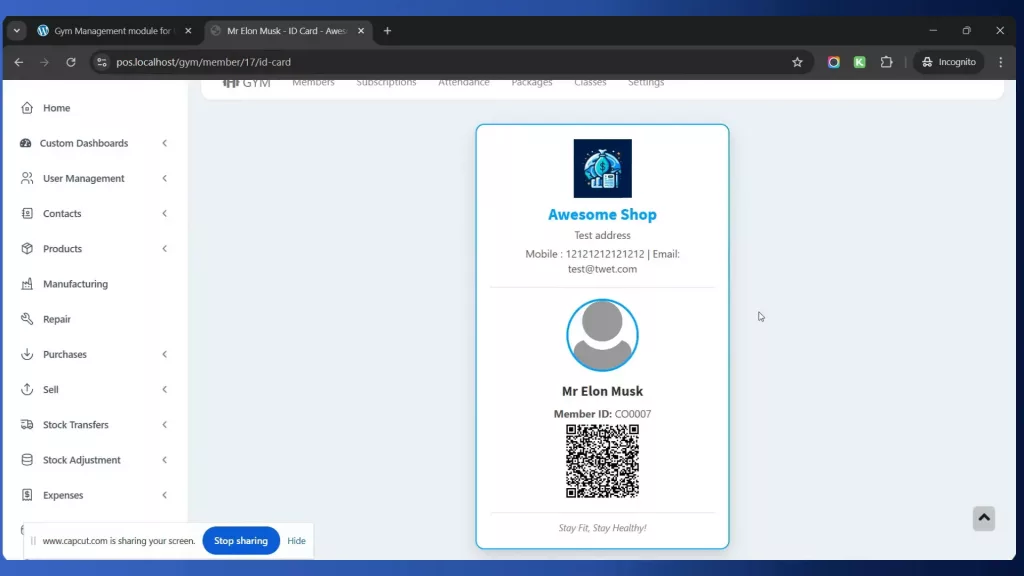1024x576 pixels.
Task: Click the mobile number "12121212121212"
Action: click(x=605, y=254)
